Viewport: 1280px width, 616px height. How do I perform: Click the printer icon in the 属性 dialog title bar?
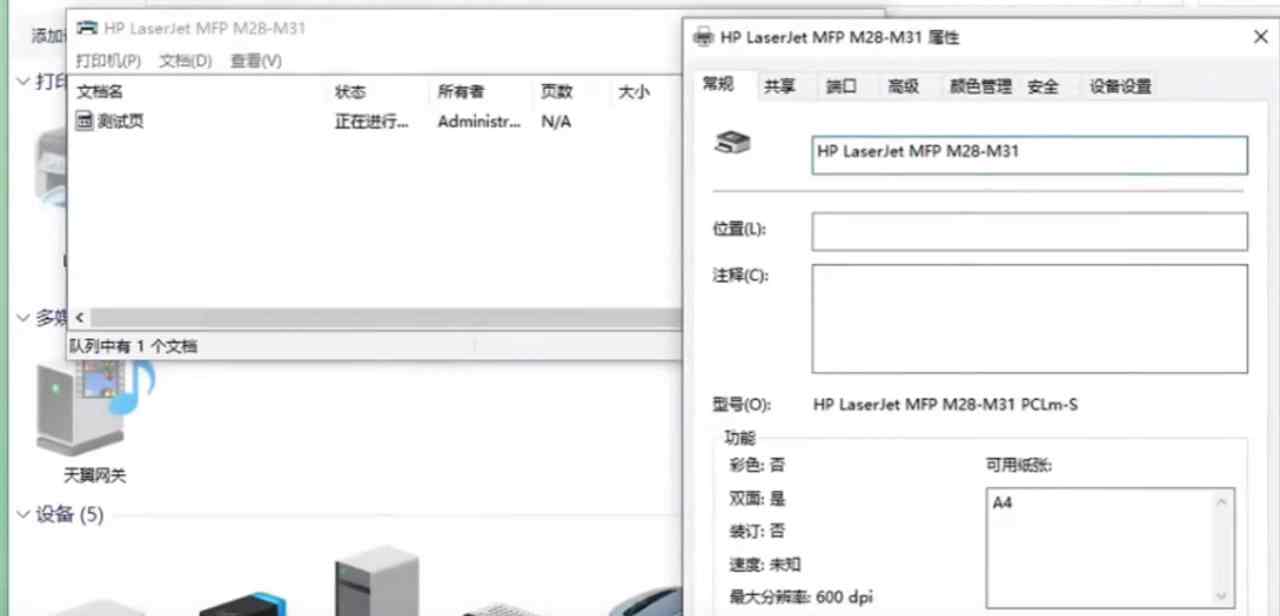tap(703, 37)
